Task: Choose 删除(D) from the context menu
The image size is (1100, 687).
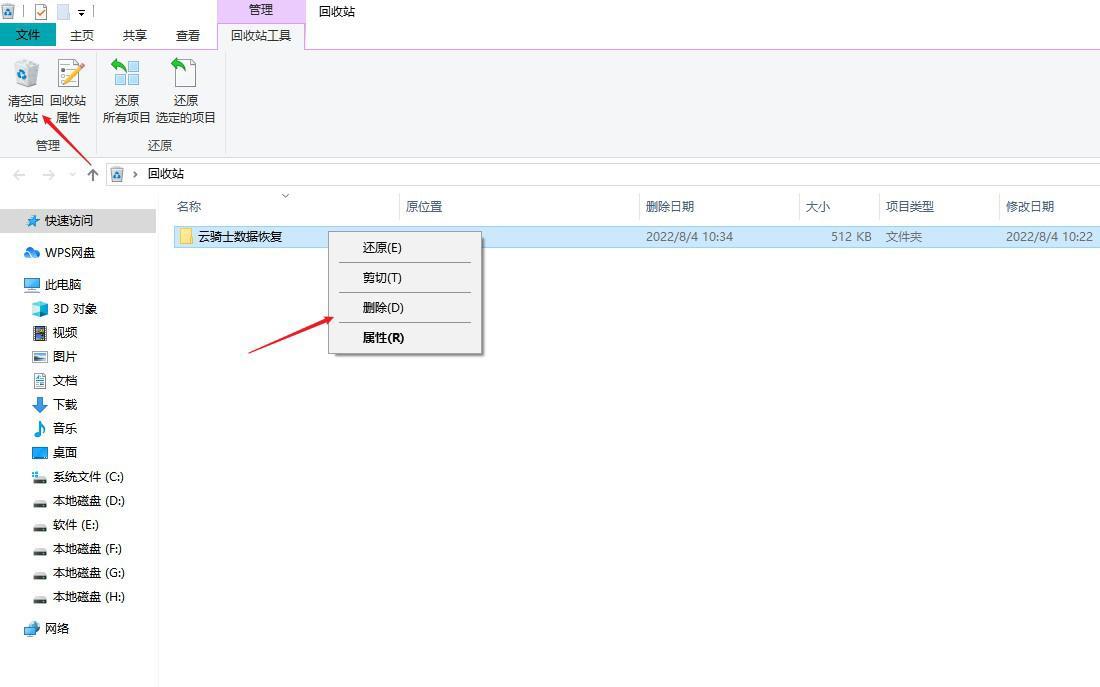Action: tap(405, 308)
